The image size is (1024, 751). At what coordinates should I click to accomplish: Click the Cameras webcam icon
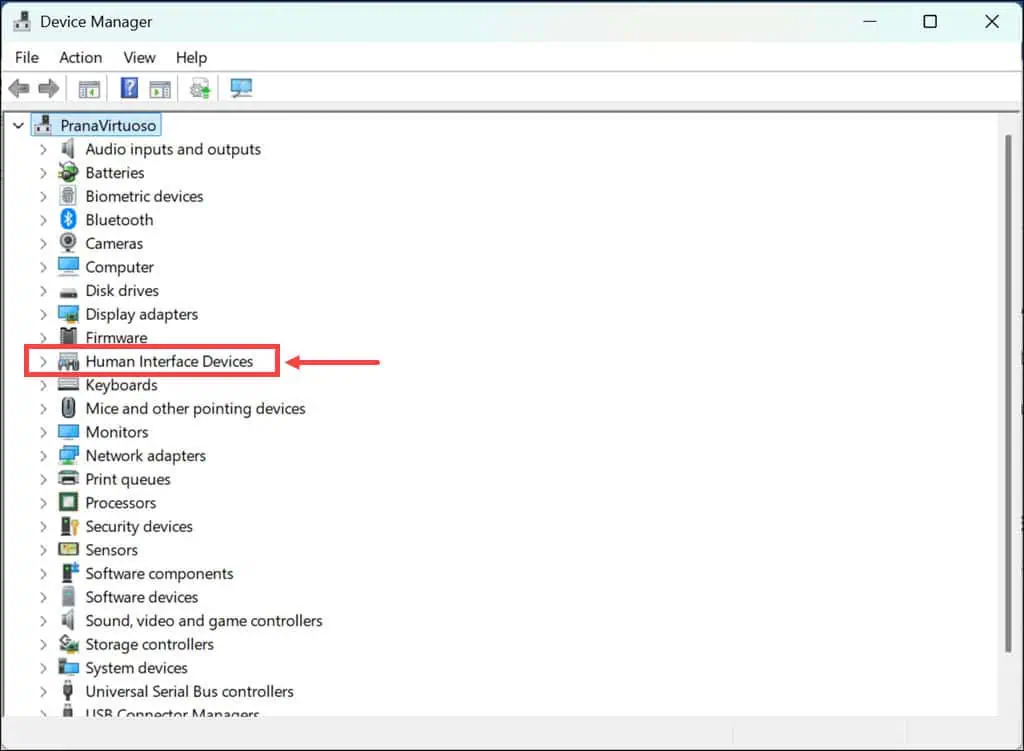coord(68,243)
